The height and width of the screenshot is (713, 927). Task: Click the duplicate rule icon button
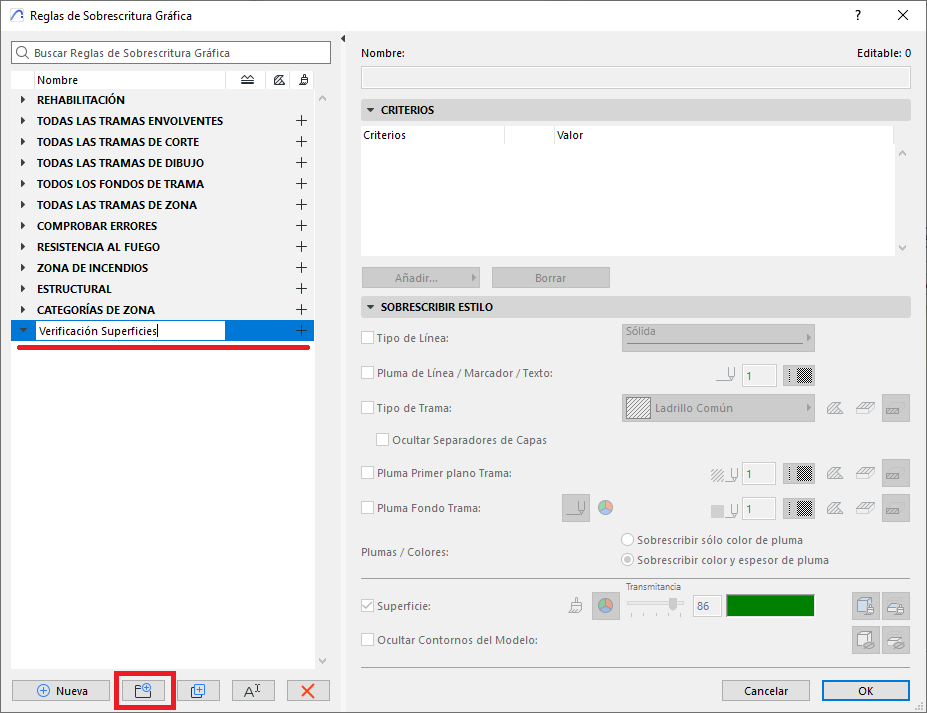198,690
